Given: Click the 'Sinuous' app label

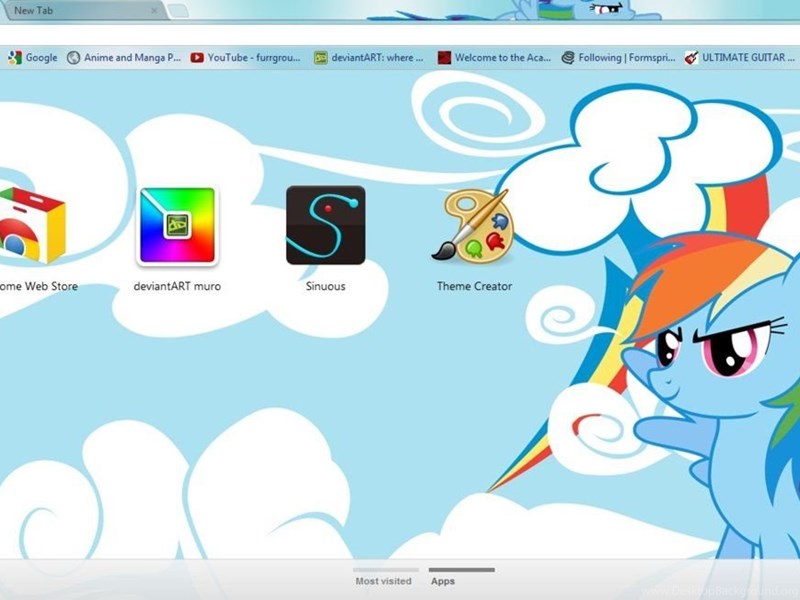Looking at the screenshot, I should click(x=326, y=286).
